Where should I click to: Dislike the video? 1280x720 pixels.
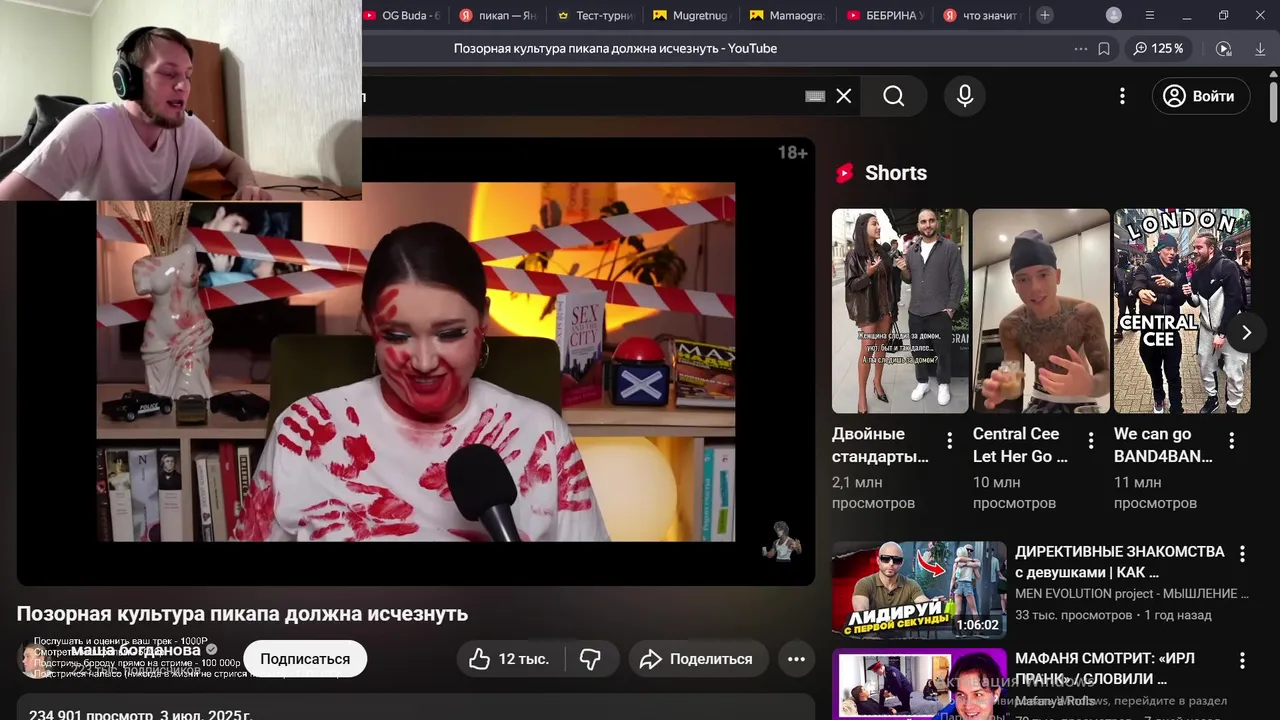point(590,659)
